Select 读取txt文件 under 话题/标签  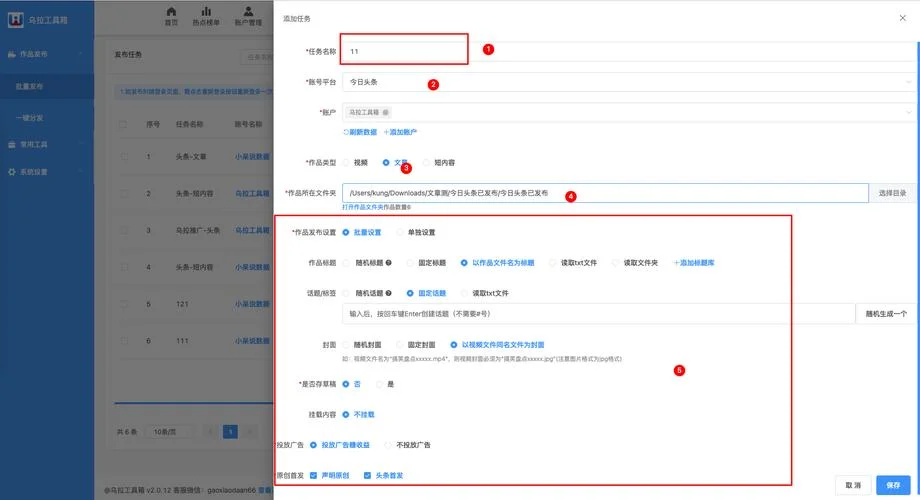coord(485,293)
